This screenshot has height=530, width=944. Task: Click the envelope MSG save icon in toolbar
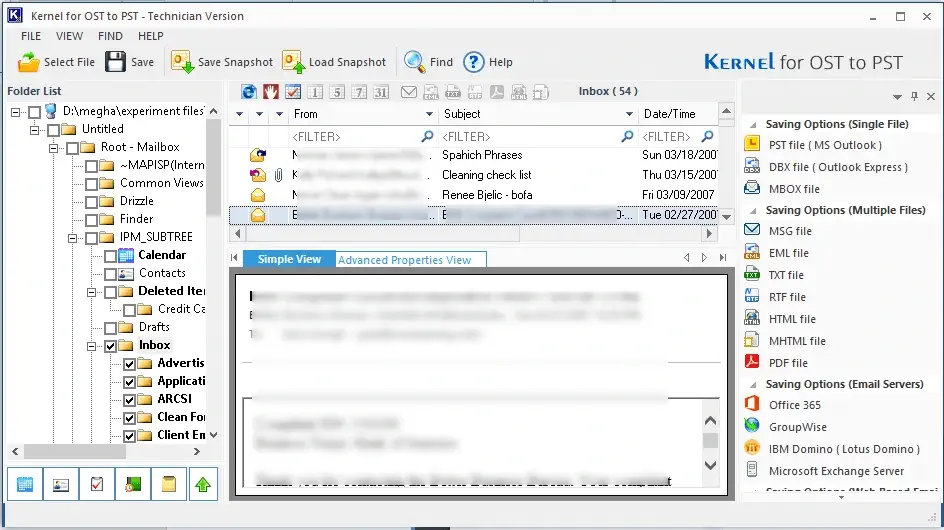[x=409, y=92]
